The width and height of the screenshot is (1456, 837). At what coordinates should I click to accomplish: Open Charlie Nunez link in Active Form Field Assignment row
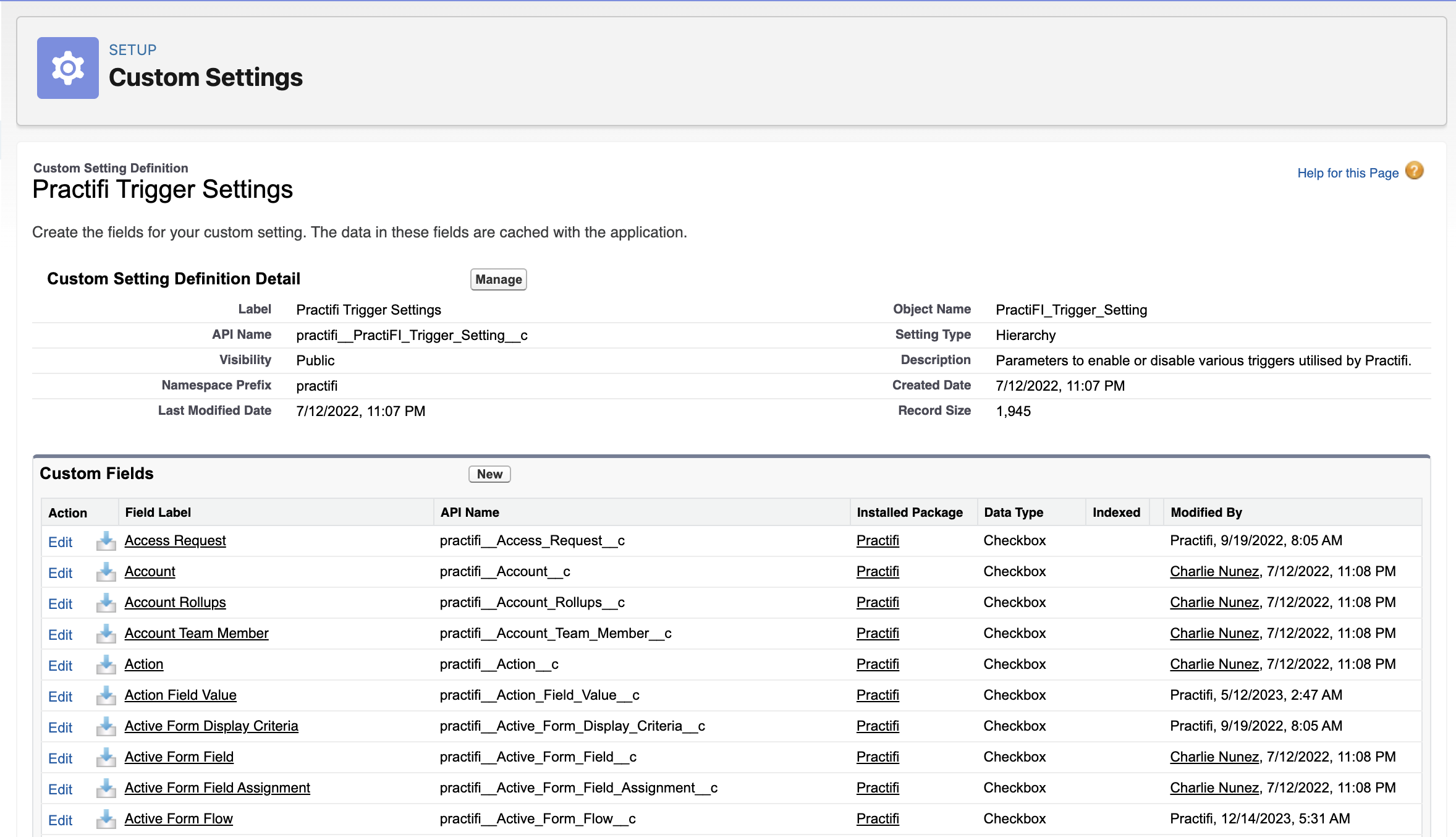click(1214, 788)
